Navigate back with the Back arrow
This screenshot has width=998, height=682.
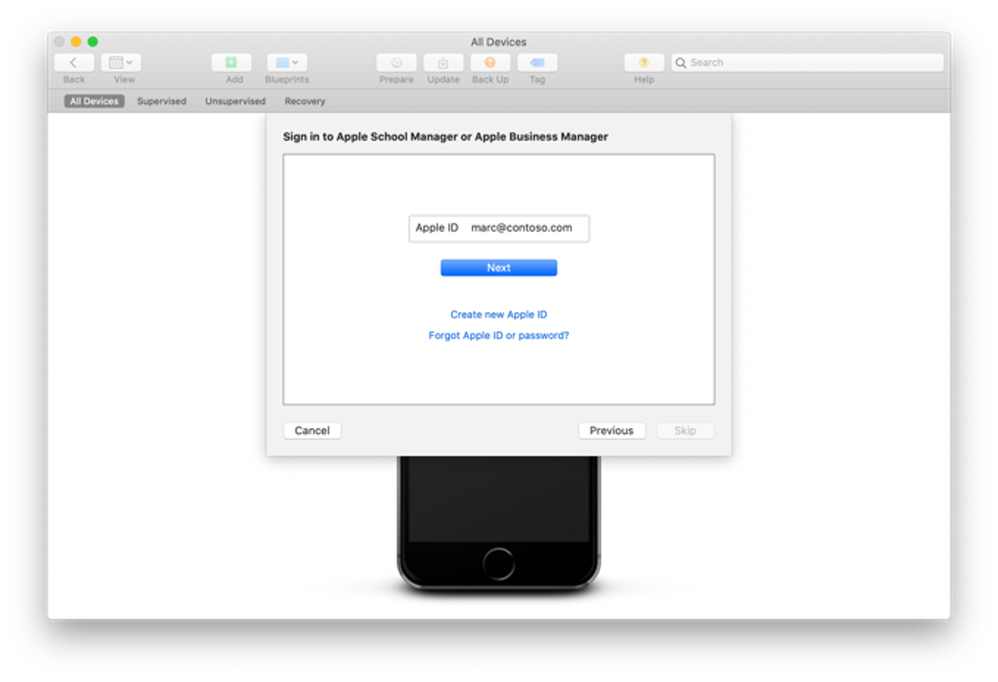[73, 62]
